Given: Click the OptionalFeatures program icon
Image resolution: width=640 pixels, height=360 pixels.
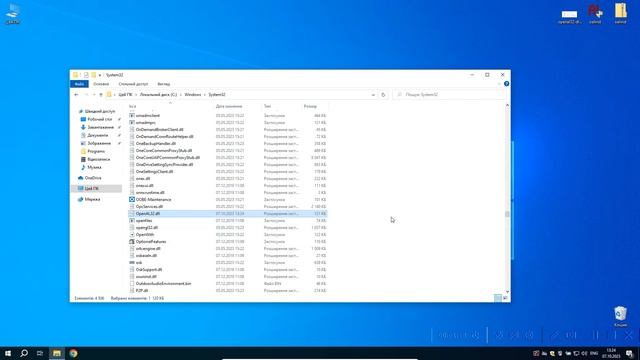Looking at the screenshot, I should coord(132,242).
